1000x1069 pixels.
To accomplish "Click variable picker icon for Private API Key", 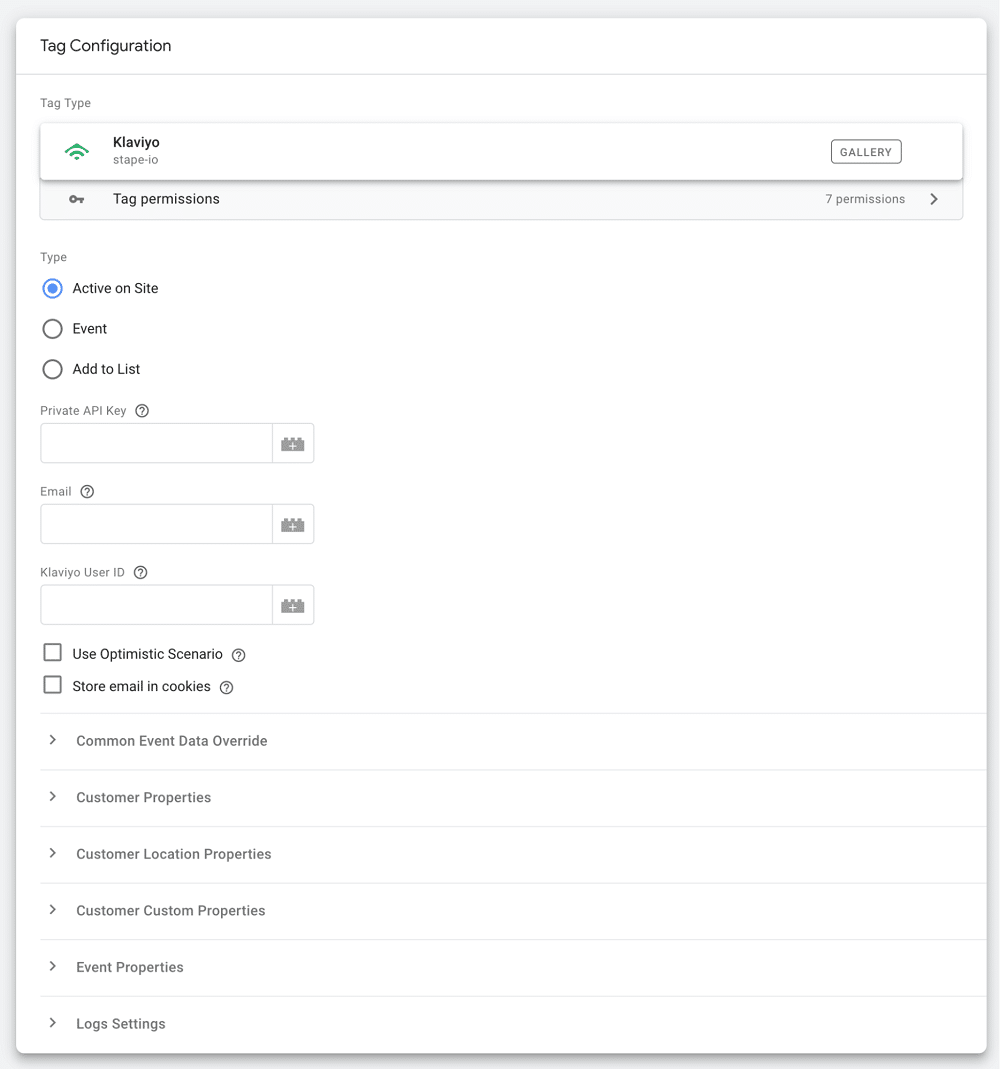I will pyautogui.click(x=293, y=443).
